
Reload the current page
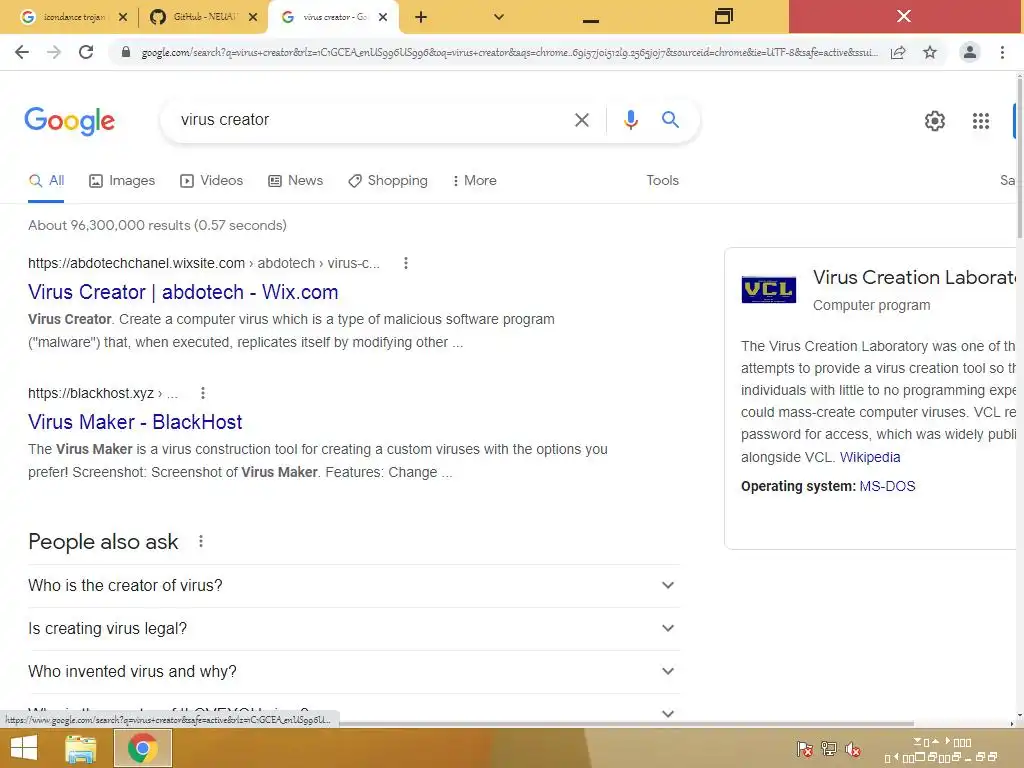tap(86, 52)
